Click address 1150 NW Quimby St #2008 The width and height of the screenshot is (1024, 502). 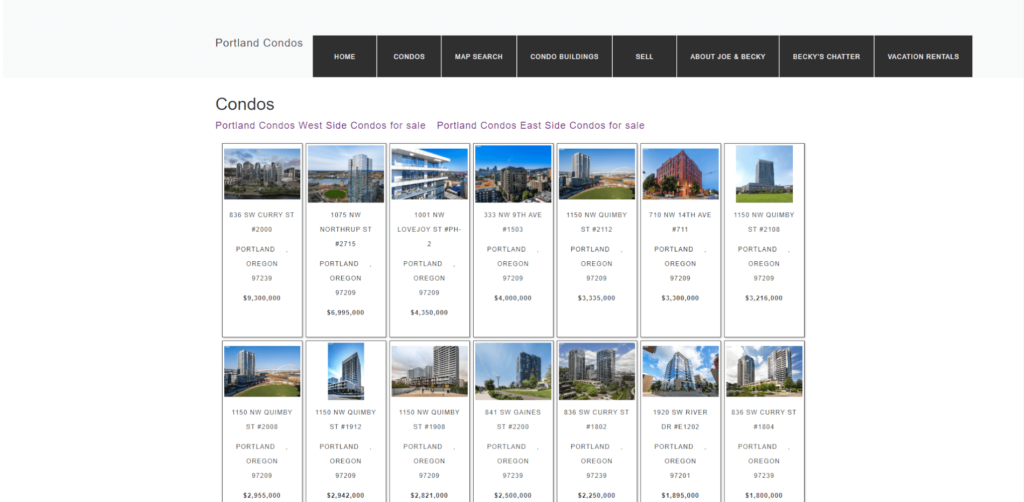(x=262, y=419)
